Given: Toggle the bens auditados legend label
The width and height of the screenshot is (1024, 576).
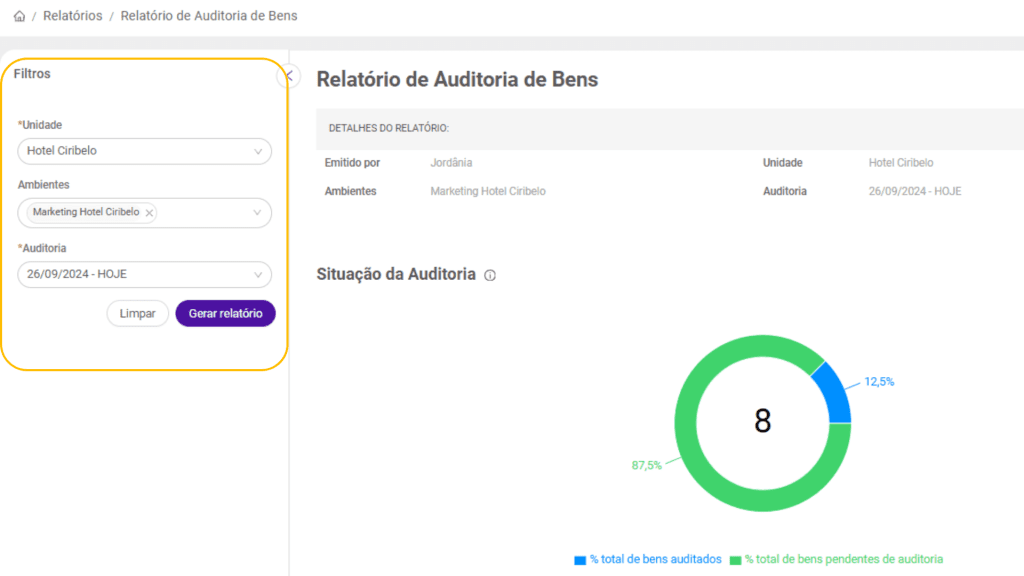Looking at the screenshot, I should (655, 560).
